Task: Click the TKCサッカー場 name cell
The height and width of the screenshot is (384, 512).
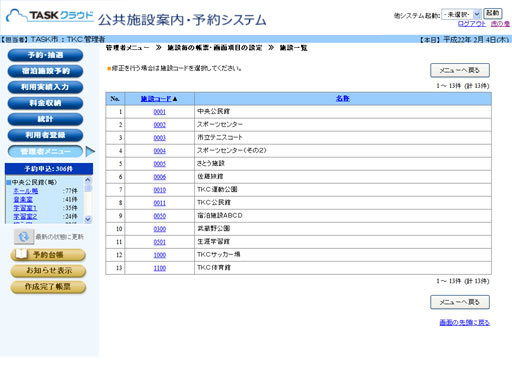Action: pyautogui.click(x=343, y=255)
